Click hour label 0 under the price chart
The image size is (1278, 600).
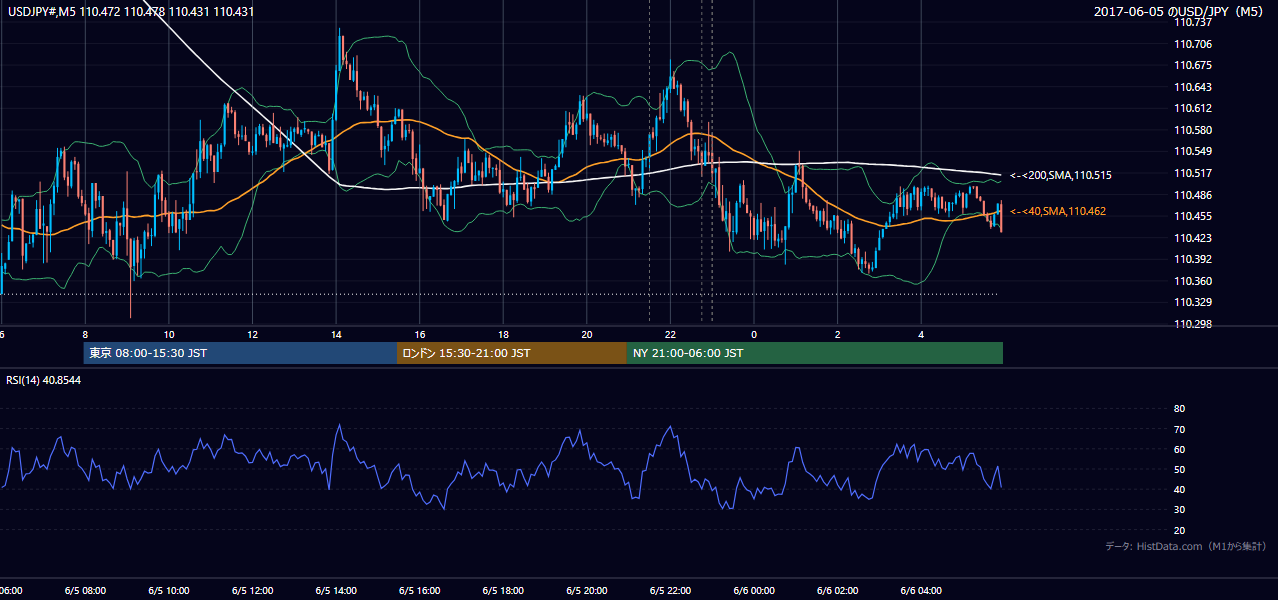pyautogui.click(x=754, y=334)
